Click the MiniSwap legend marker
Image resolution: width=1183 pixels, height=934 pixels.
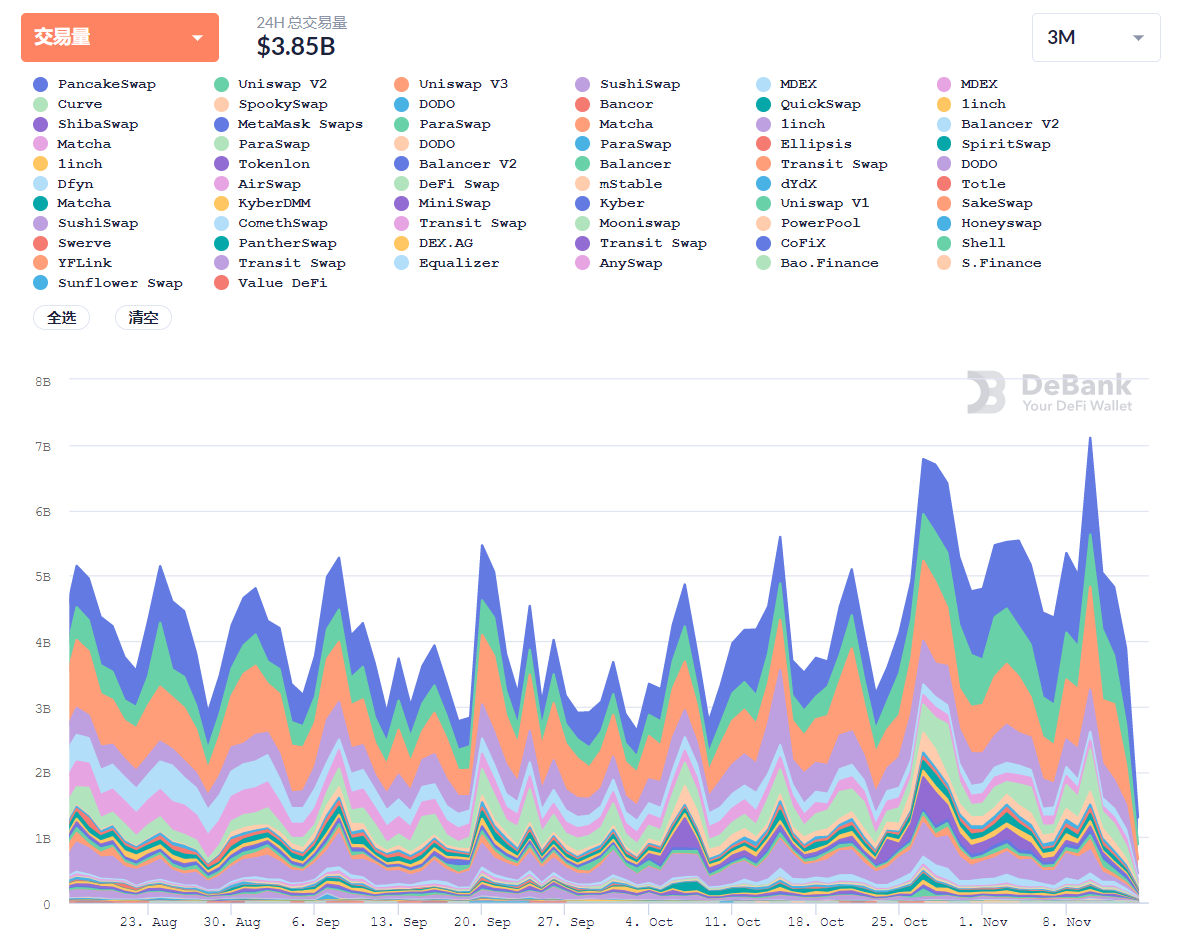401,203
